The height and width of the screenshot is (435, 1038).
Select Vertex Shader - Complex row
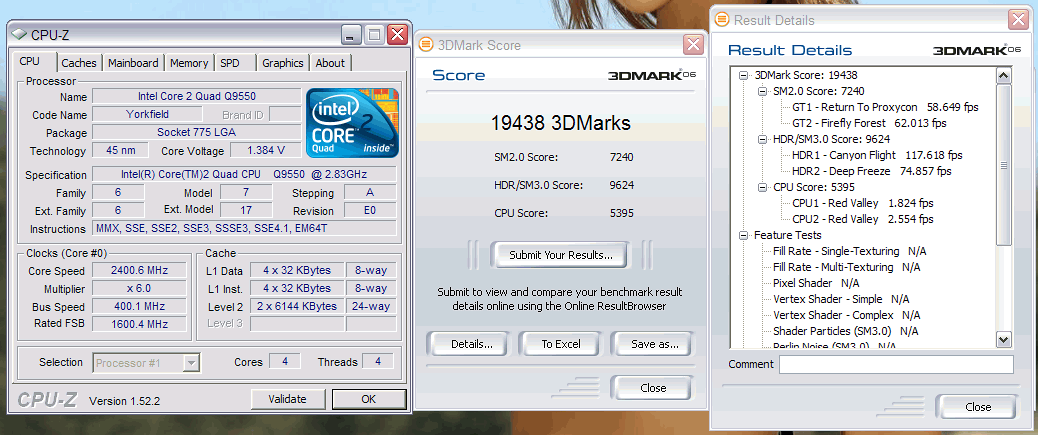click(x=846, y=315)
